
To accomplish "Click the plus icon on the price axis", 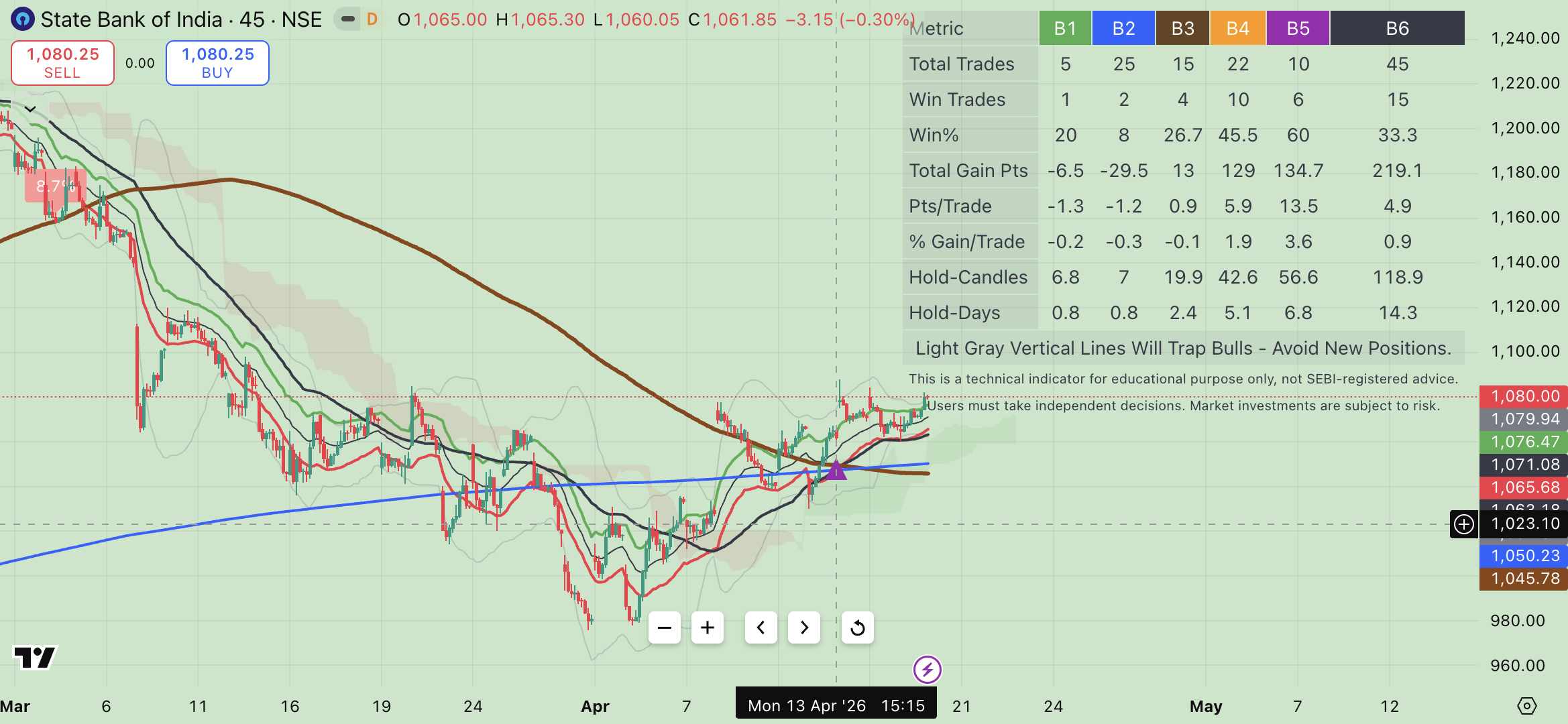I will coord(1464,524).
